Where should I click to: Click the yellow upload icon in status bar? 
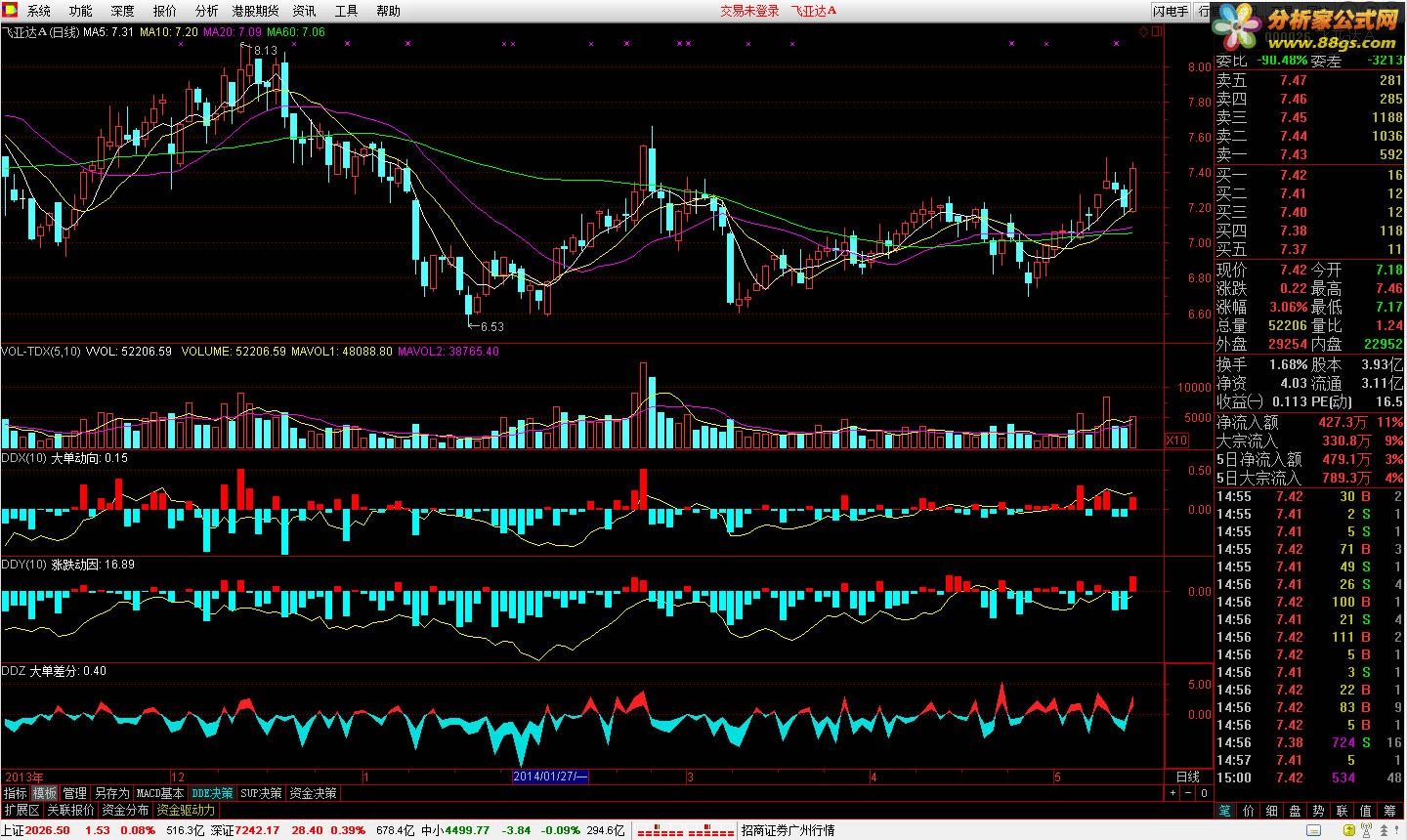tap(1349, 830)
